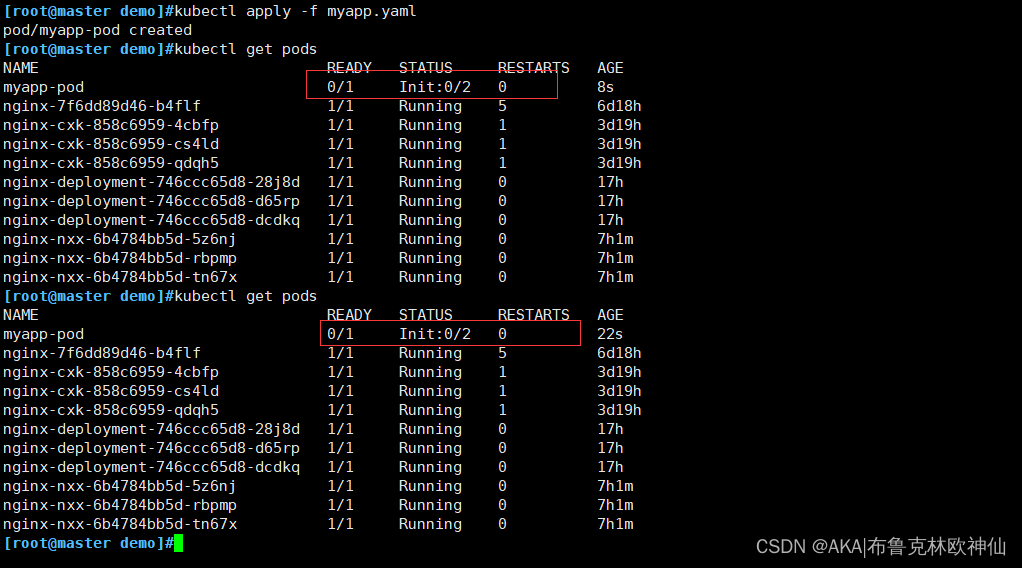Click 'nginx-deployment-746ccc65d8-28j8d' in the first pod listing
The image size is (1022, 568).
click(x=151, y=182)
